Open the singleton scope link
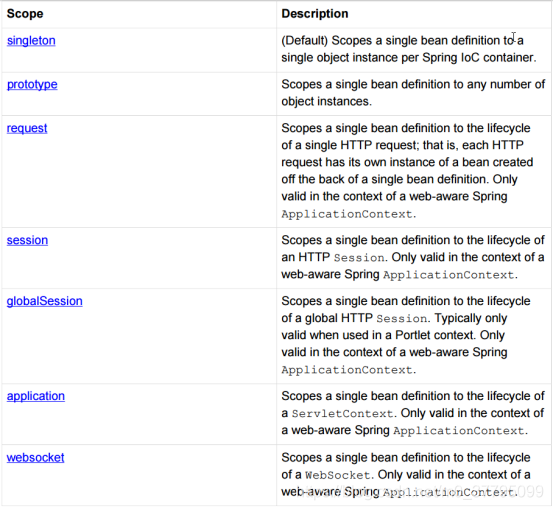The image size is (553, 510). point(31,41)
